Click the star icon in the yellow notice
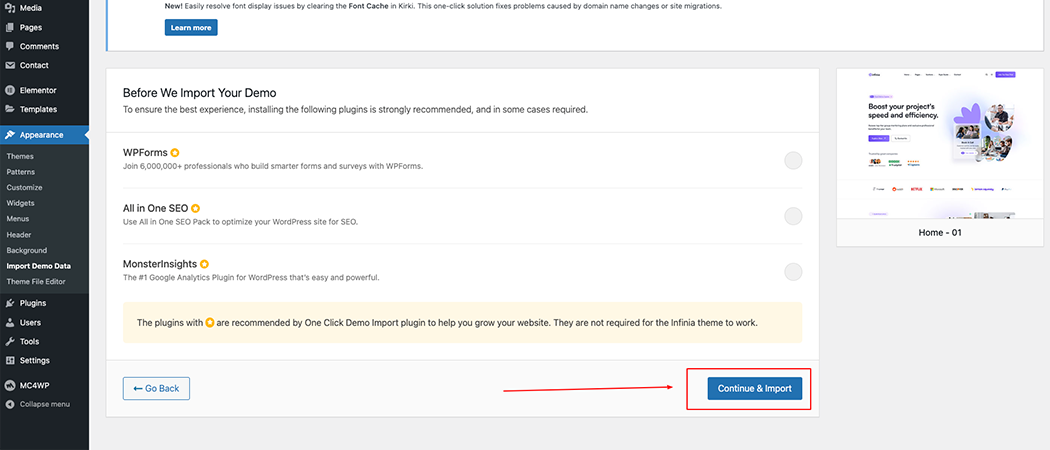The image size is (1050, 450). [x=210, y=323]
